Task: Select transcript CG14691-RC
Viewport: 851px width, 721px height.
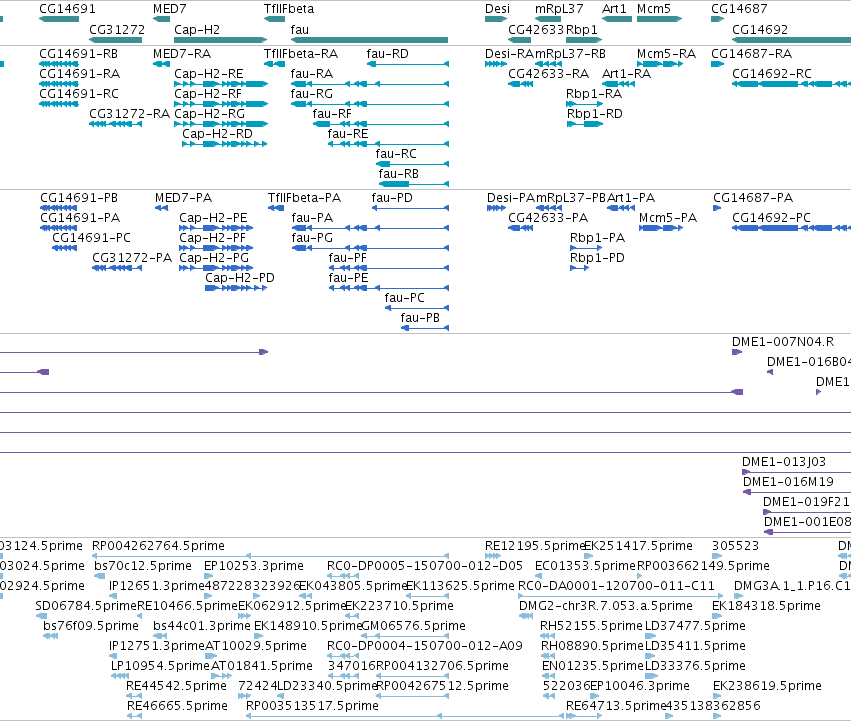Action: [x=59, y=104]
